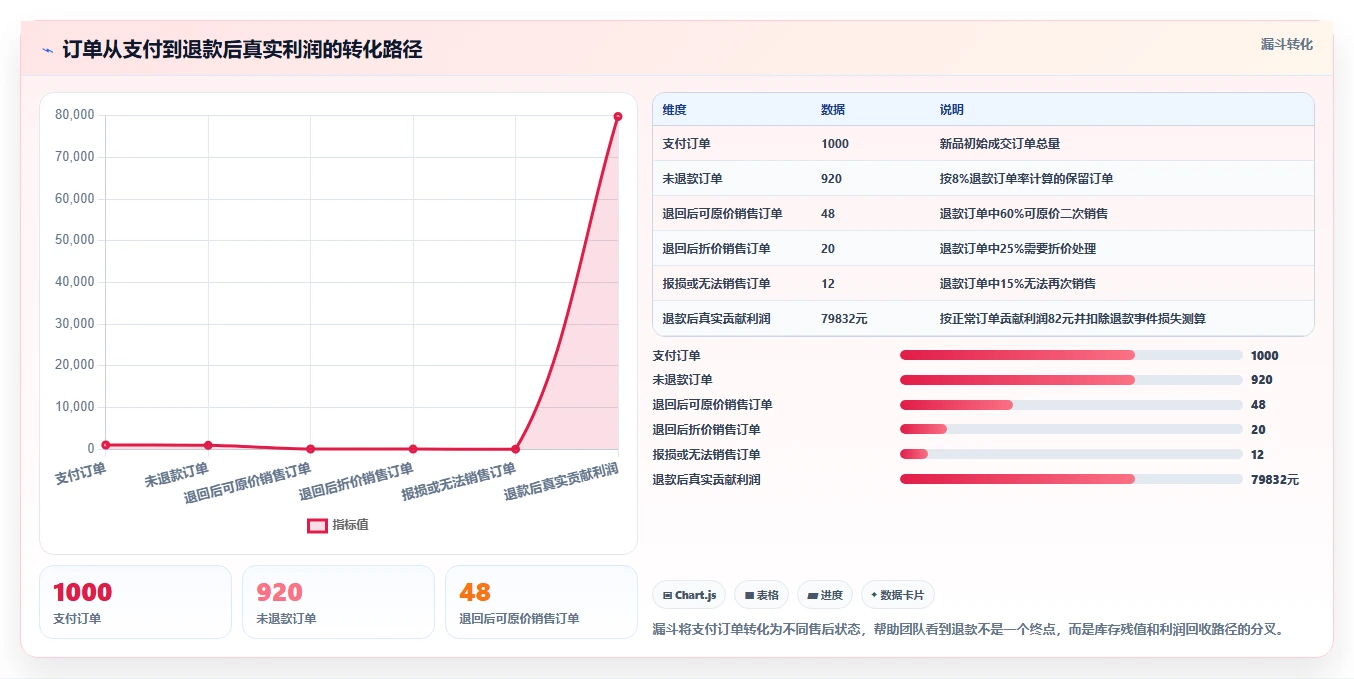This screenshot has width=1354, height=679.
Task: Click the chart title 订单从支付到退款后真实利润的转化路径
Action: point(242,50)
